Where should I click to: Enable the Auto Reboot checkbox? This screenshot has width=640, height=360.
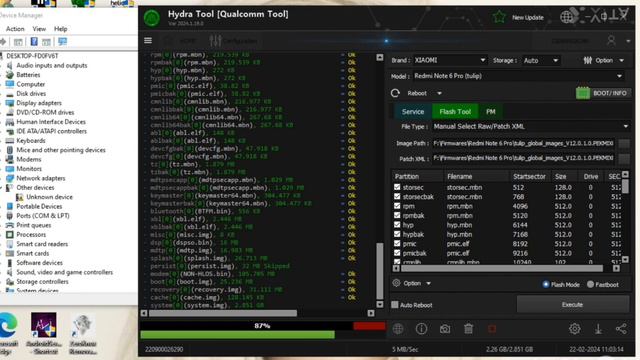coord(395,304)
